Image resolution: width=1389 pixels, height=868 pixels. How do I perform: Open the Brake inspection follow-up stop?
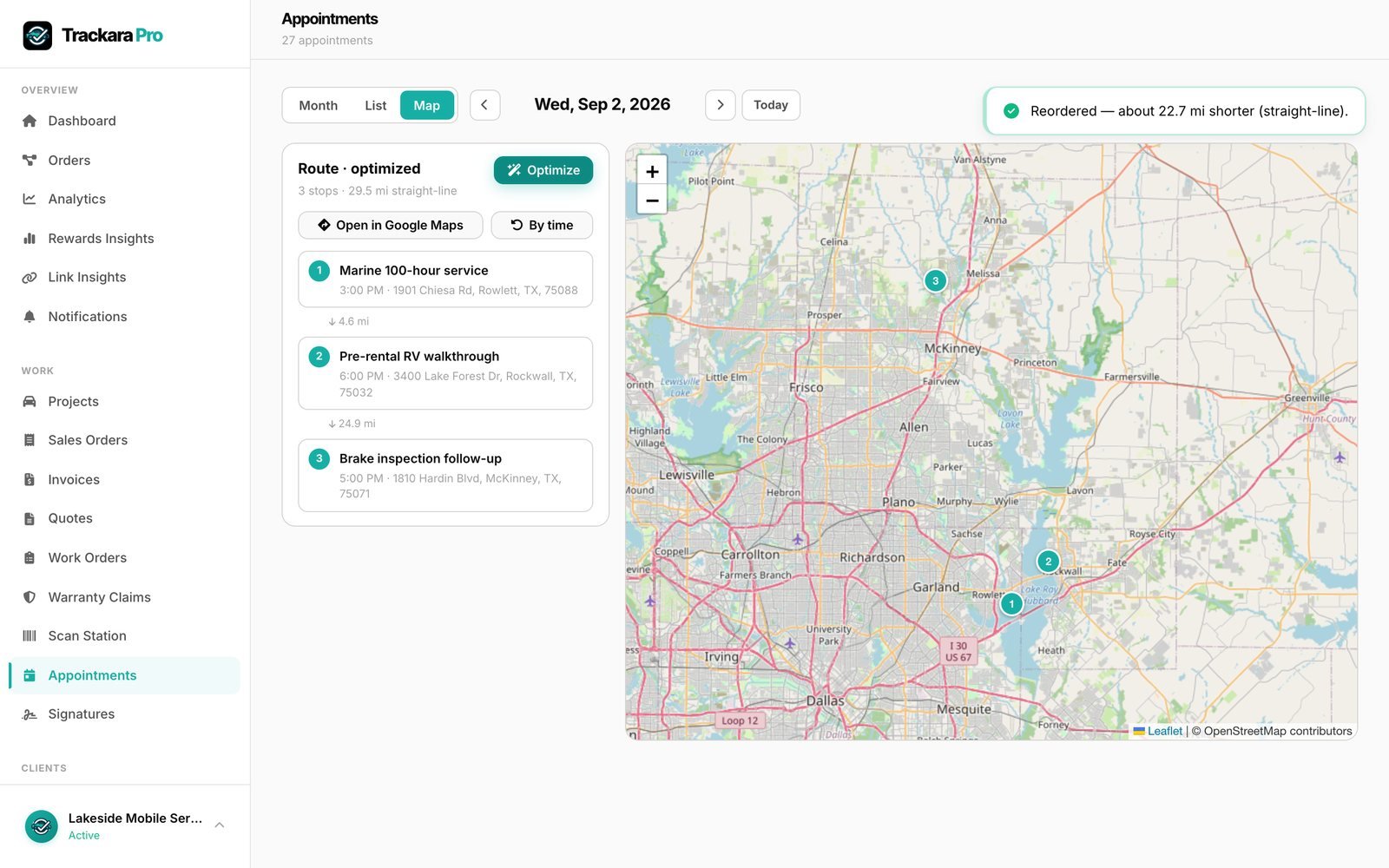(445, 476)
